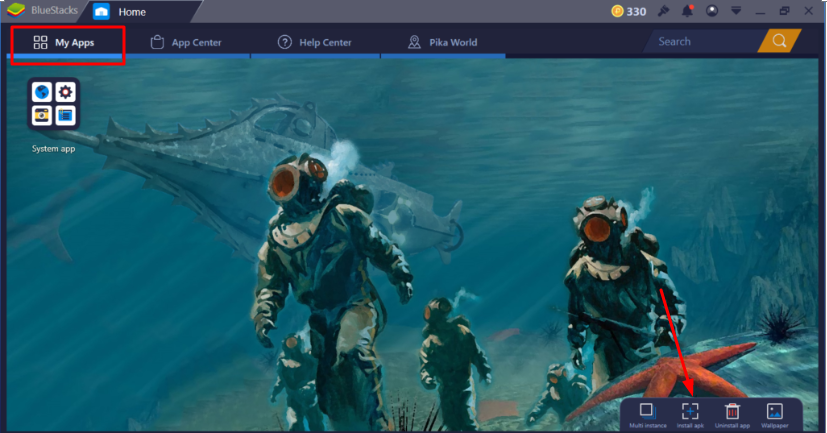
Task: Open the My Apps tab
Action: click(64, 42)
